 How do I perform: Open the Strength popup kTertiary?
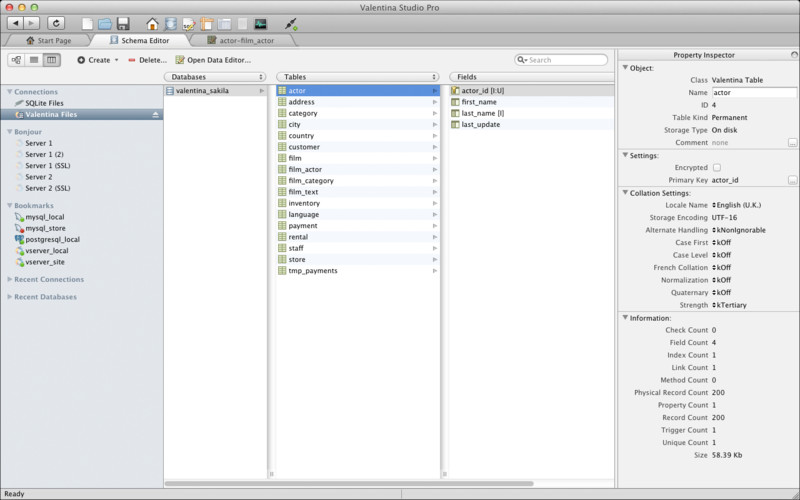(x=729, y=305)
